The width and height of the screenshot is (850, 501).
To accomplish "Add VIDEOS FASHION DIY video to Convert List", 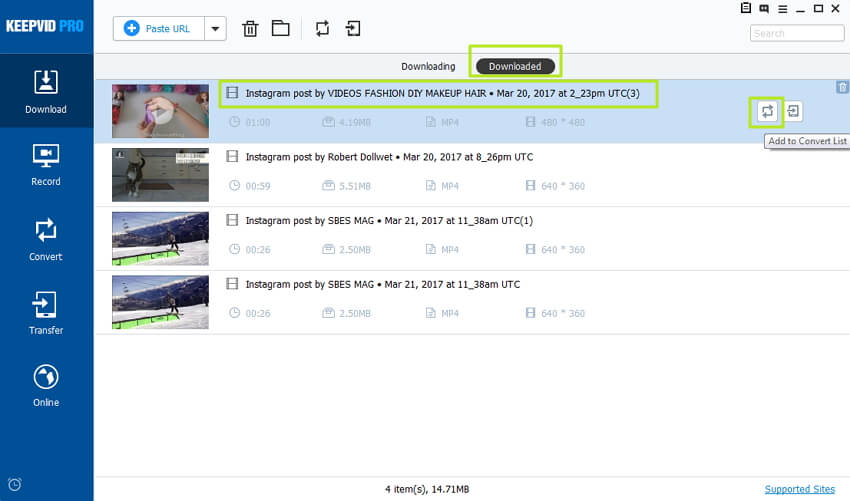I will coord(767,112).
